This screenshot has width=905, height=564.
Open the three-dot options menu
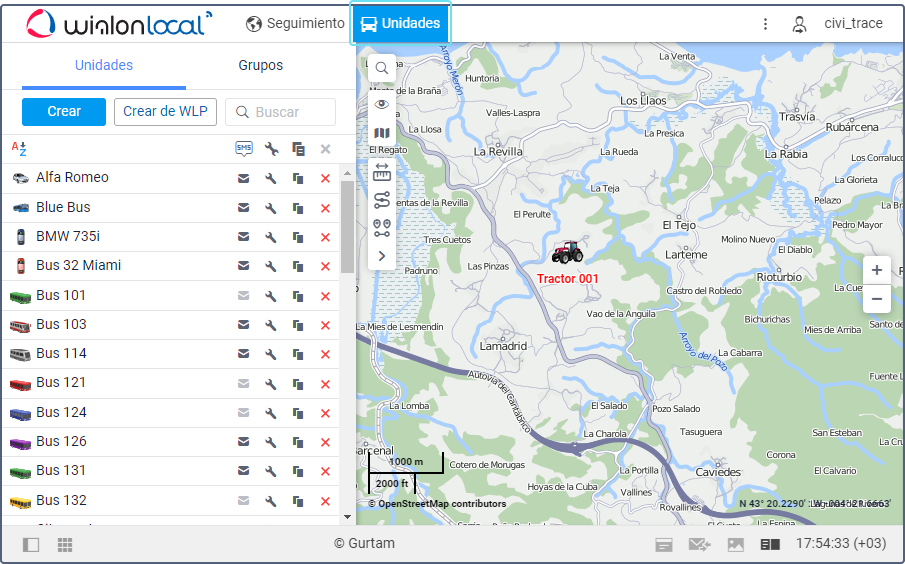(765, 24)
